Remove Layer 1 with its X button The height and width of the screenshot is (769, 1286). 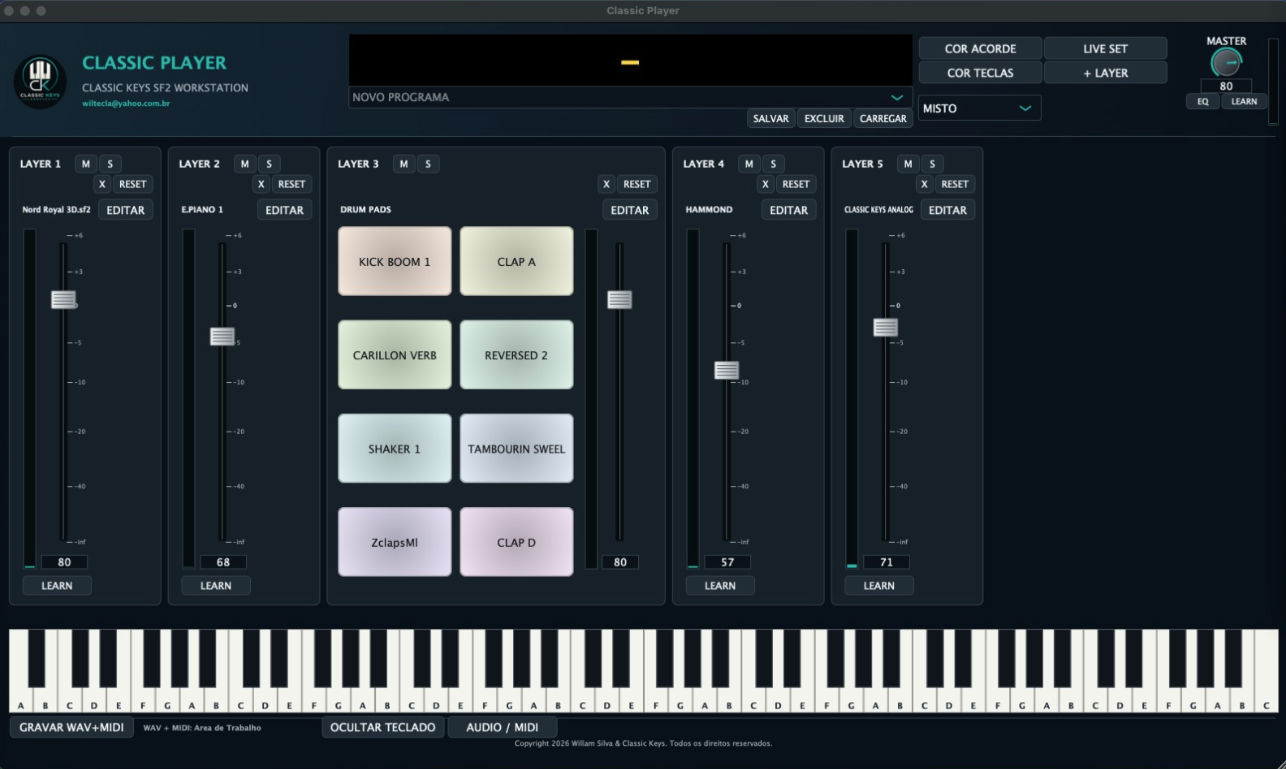pos(102,184)
